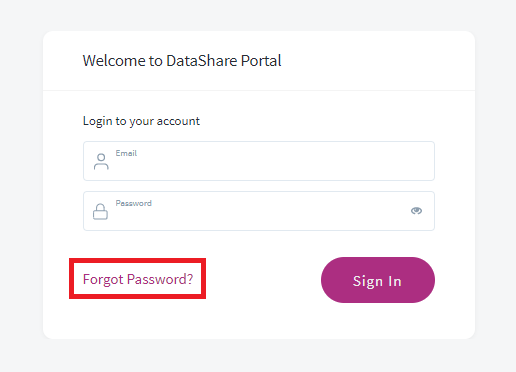Click the Welcome to DataShare Portal heading
This screenshot has height=372, width=516.
182,61
